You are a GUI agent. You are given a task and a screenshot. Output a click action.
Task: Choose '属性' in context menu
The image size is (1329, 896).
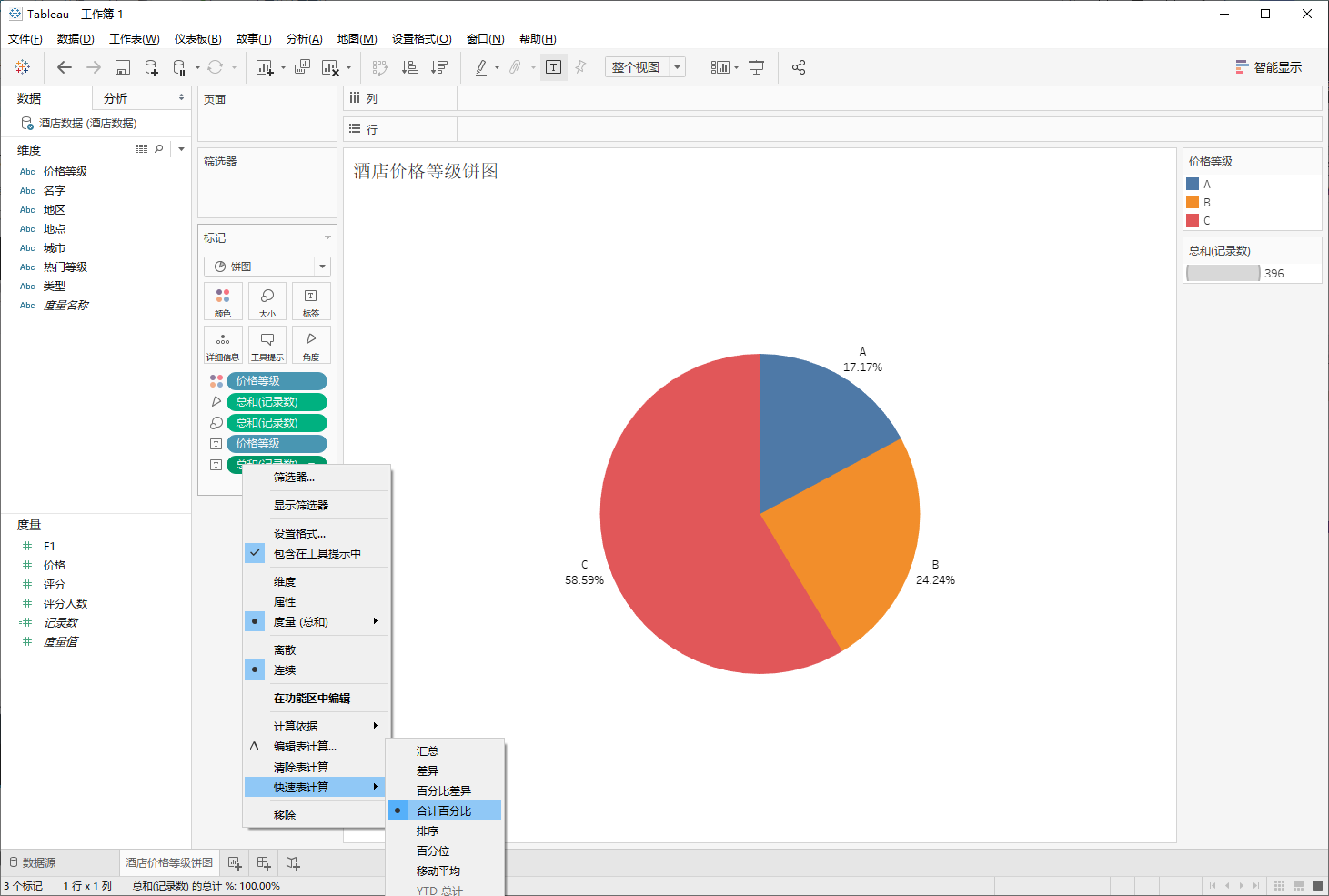click(x=316, y=601)
